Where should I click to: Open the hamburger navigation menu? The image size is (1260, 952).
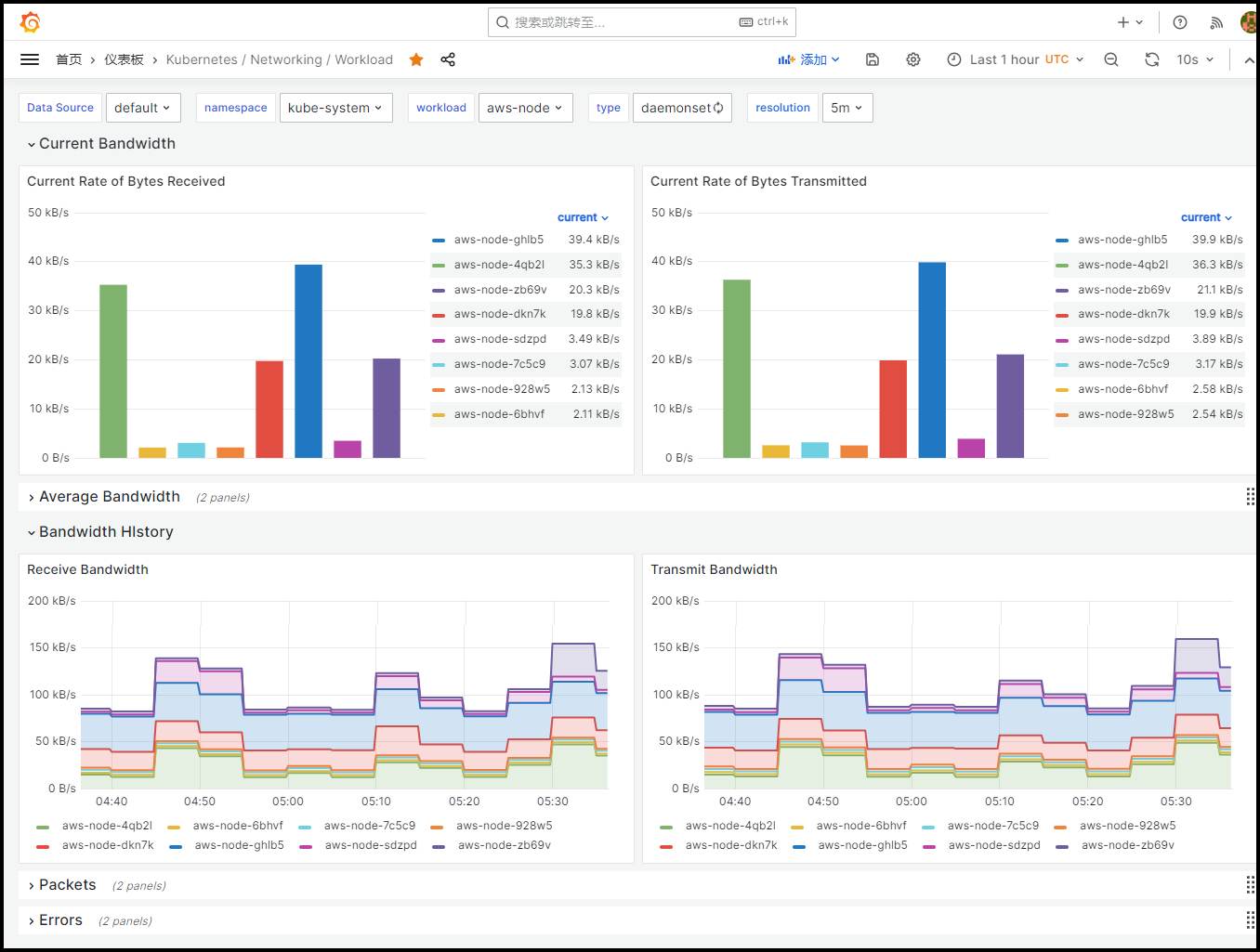click(x=30, y=59)
